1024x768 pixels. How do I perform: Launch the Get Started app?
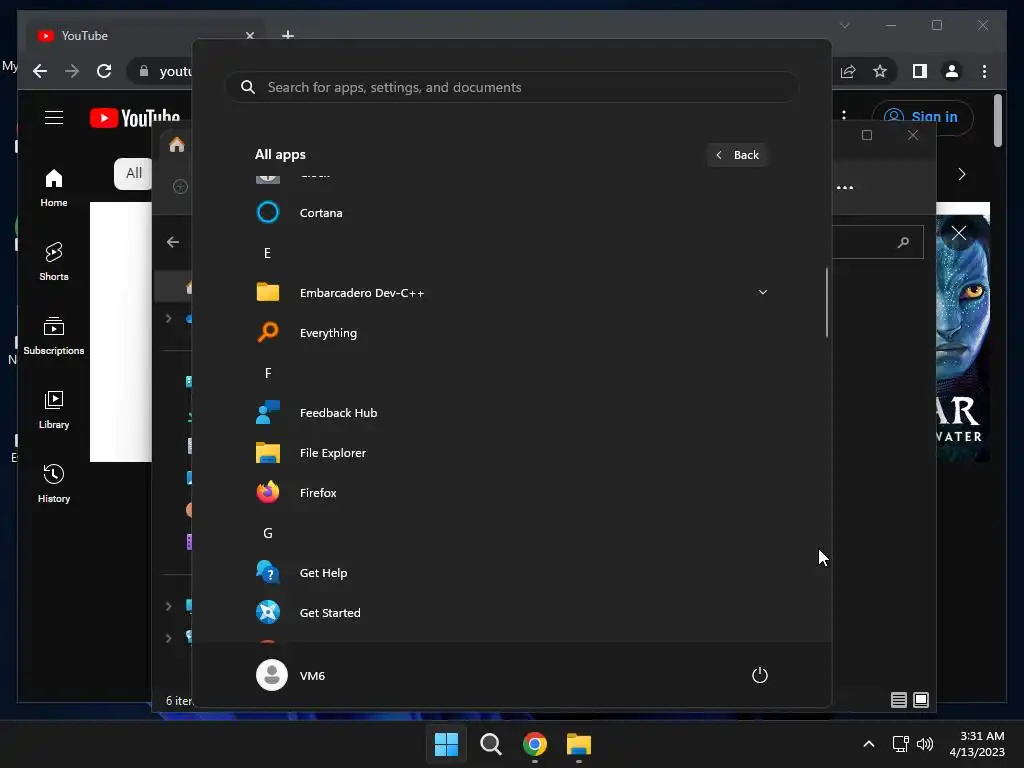pyautogui.click(x=511, y=613)
